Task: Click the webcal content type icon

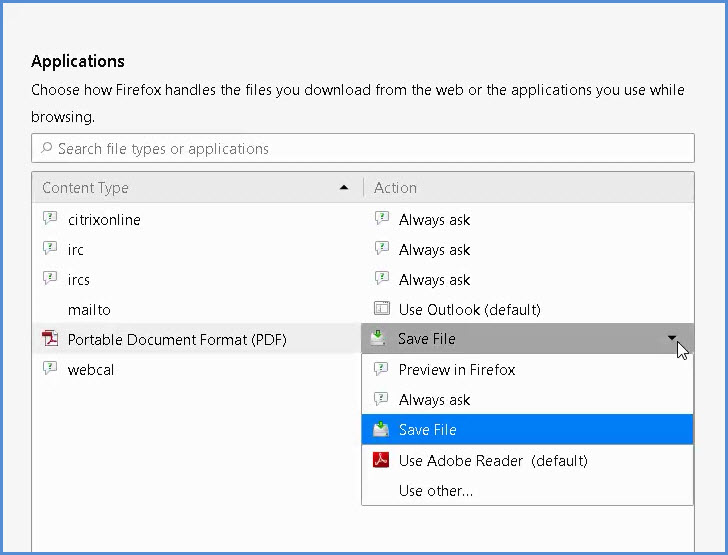Action: 50,369
